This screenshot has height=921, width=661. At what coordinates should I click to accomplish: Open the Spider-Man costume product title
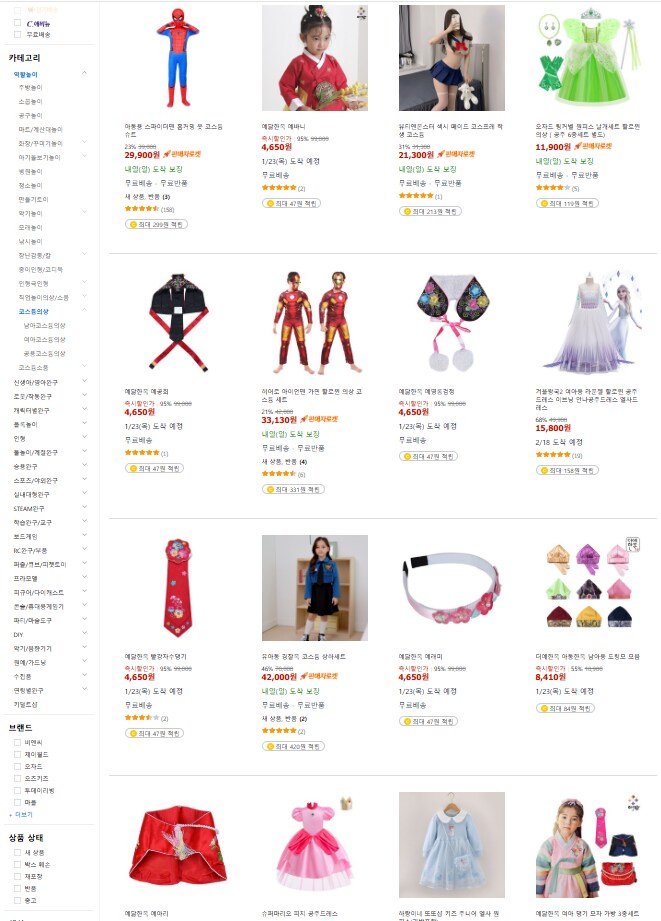pyautogui.click(x=173, y=130)
